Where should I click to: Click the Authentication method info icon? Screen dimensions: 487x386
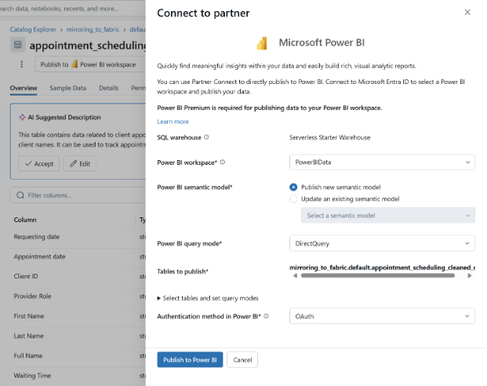266,316
